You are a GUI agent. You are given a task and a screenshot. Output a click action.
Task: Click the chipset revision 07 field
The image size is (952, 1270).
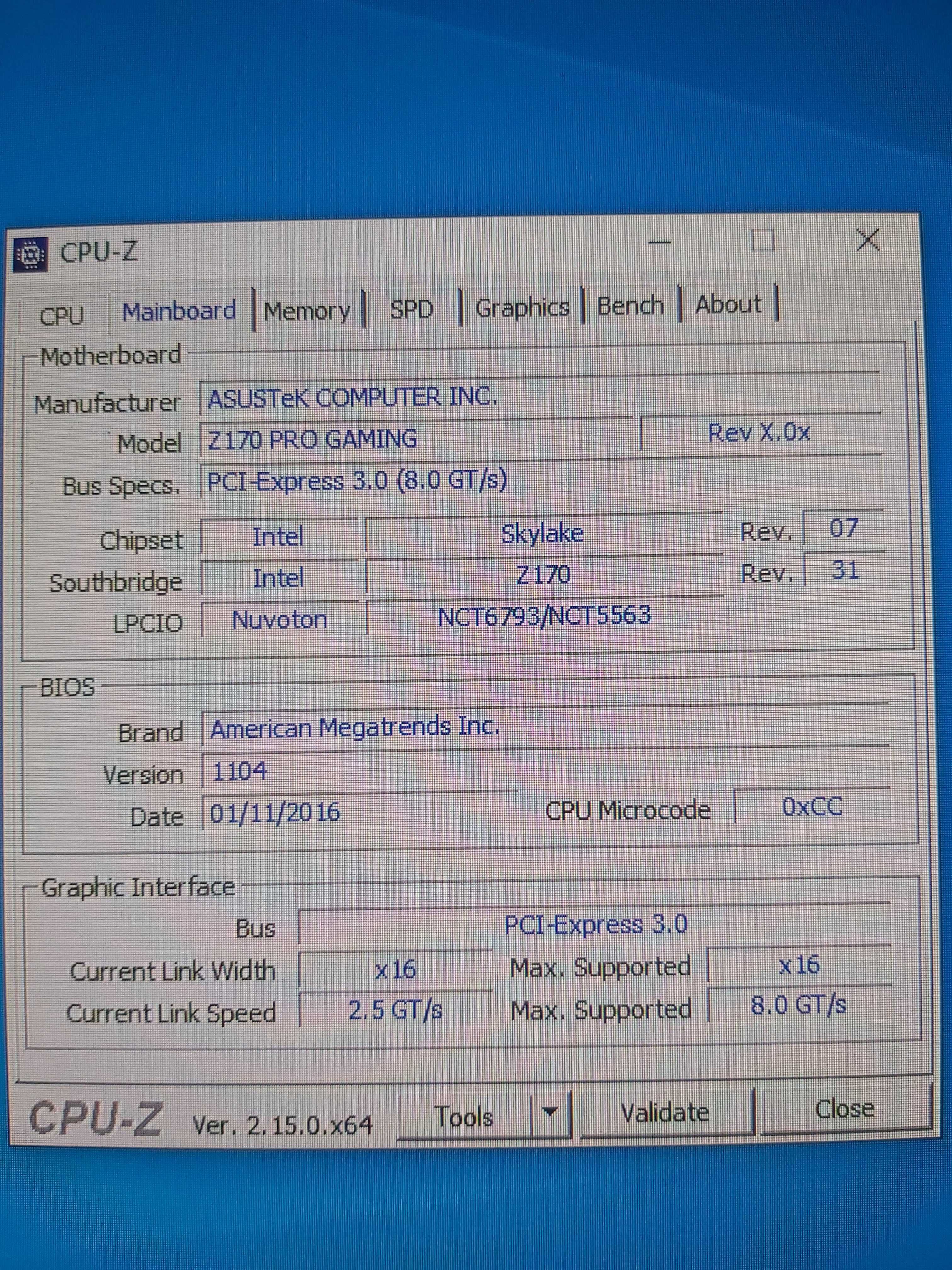click(x=843, y=528)
